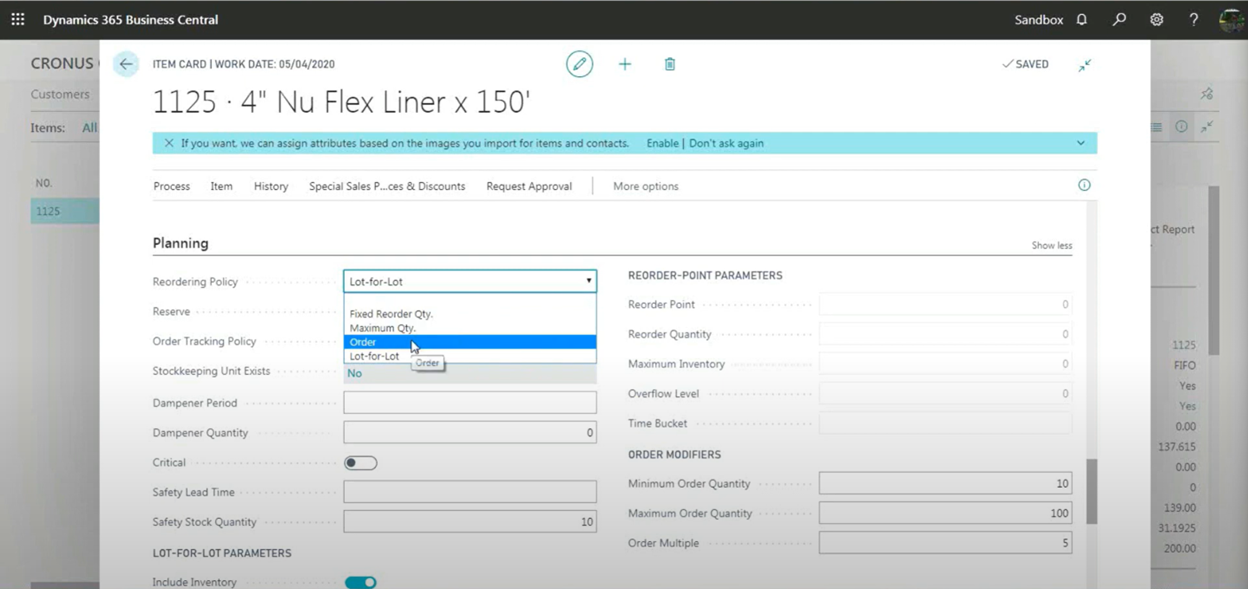1248x589 pixels.
Task: Click Don't ask again
Action: (x=727, y=143)
